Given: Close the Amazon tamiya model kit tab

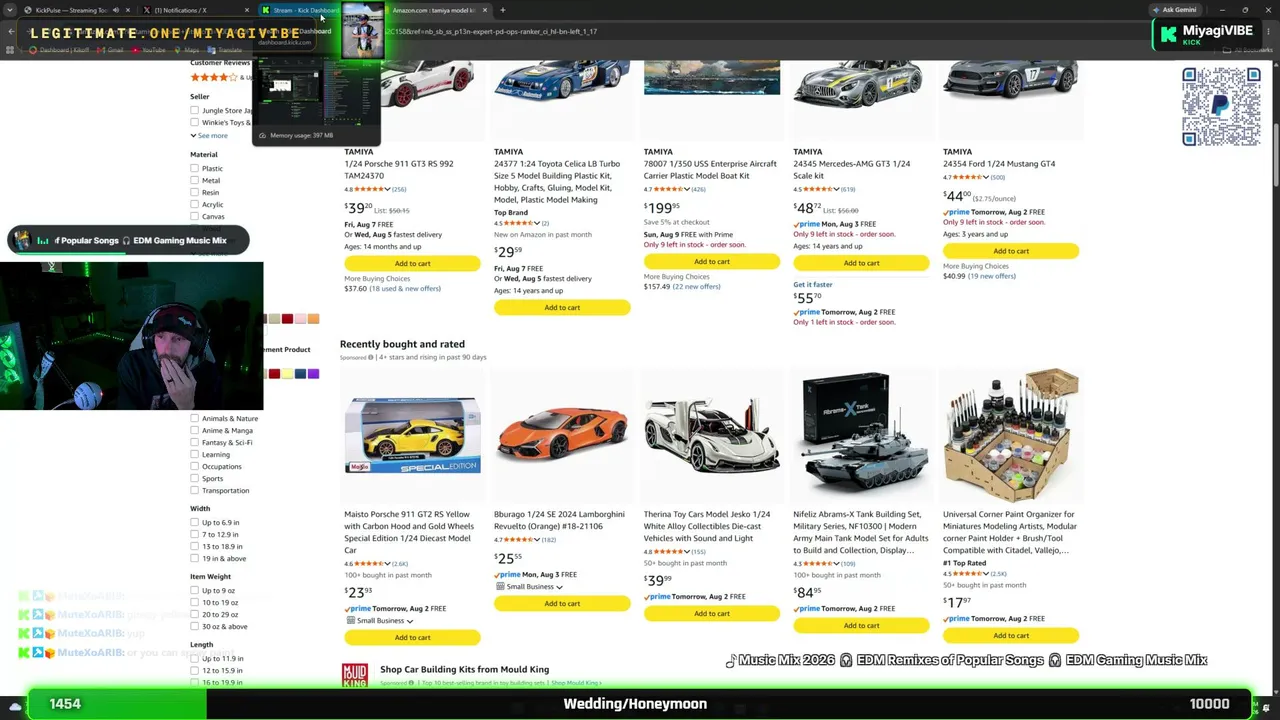Looking at the screenshot, I should click(x=485, y=10).
